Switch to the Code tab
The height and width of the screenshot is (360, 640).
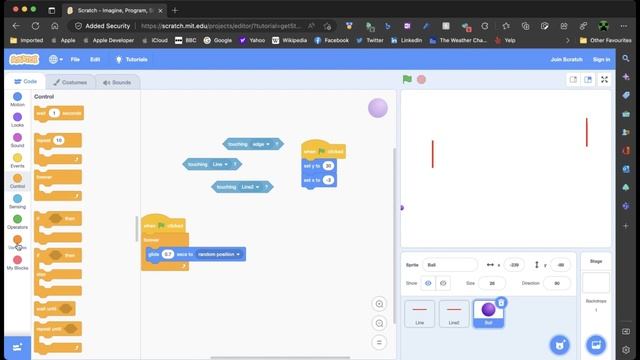[25, 82]
